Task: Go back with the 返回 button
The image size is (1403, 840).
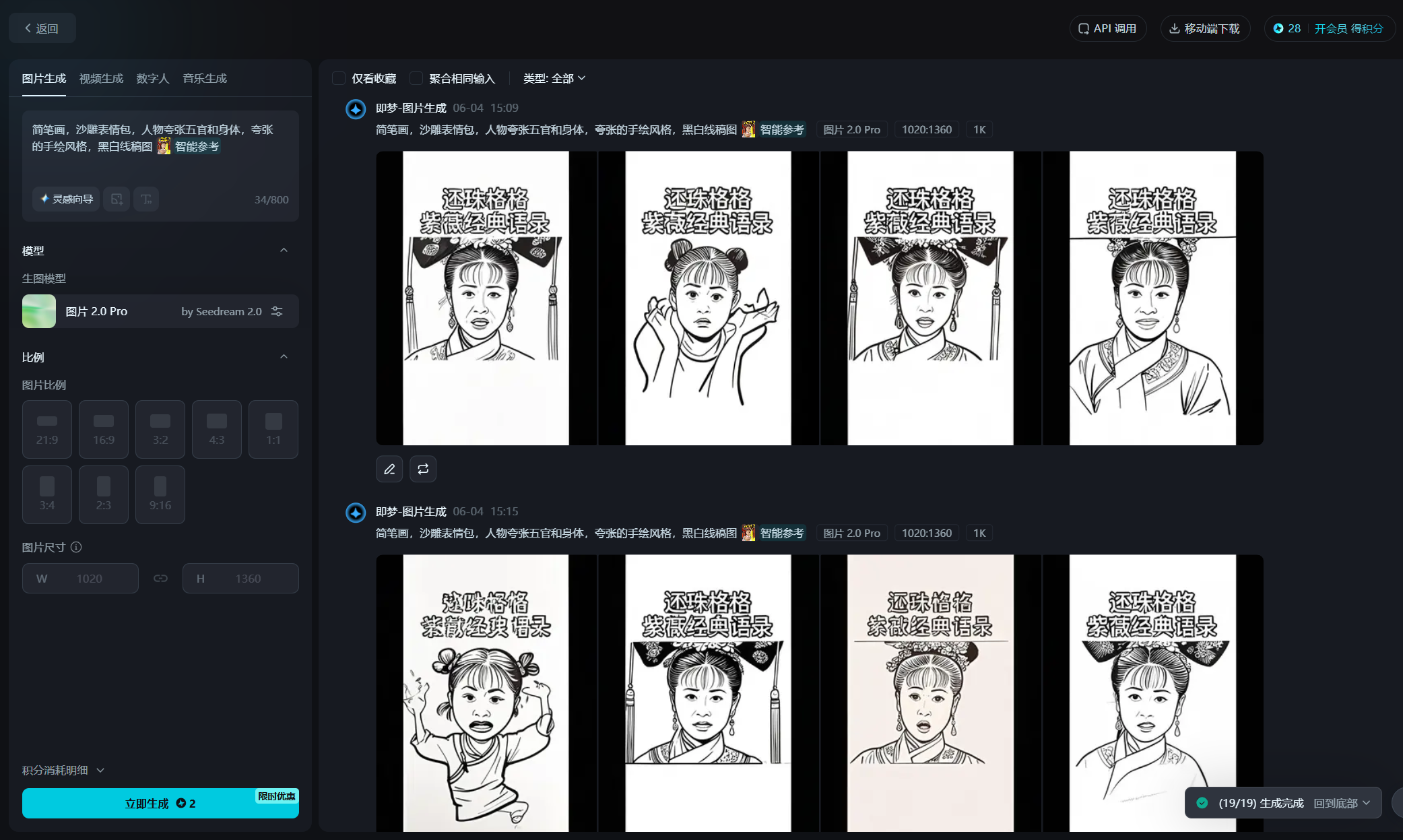Action: point(42,28)
